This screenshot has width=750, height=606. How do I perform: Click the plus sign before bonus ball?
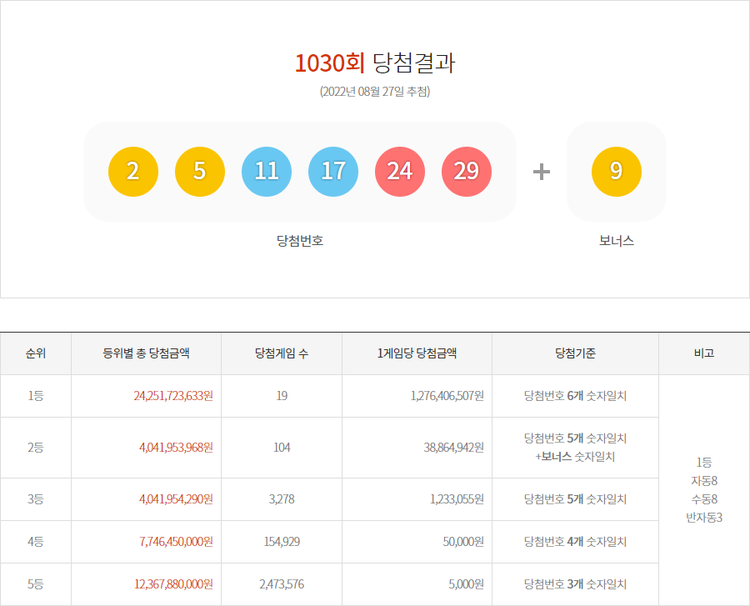click(541, 172)
